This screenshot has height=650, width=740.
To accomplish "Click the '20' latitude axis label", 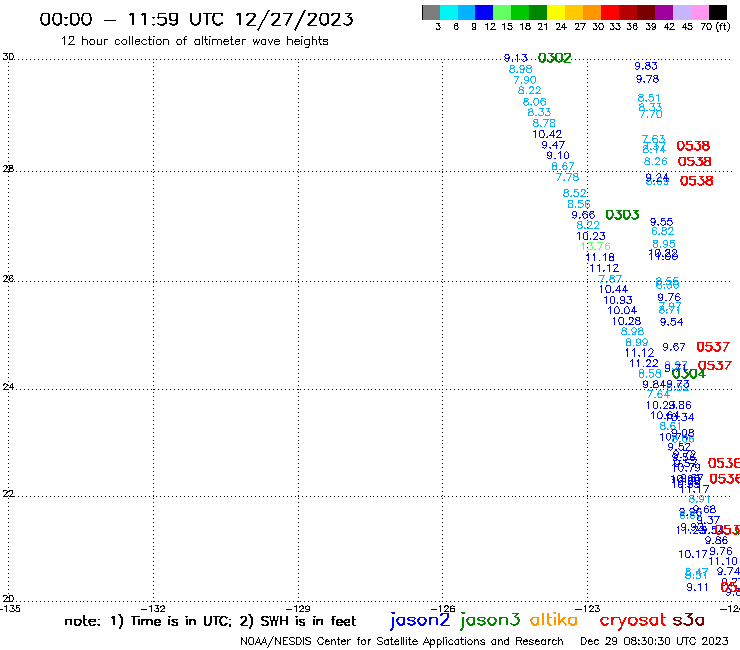I will pyautogui.click(x=8, y=599).
